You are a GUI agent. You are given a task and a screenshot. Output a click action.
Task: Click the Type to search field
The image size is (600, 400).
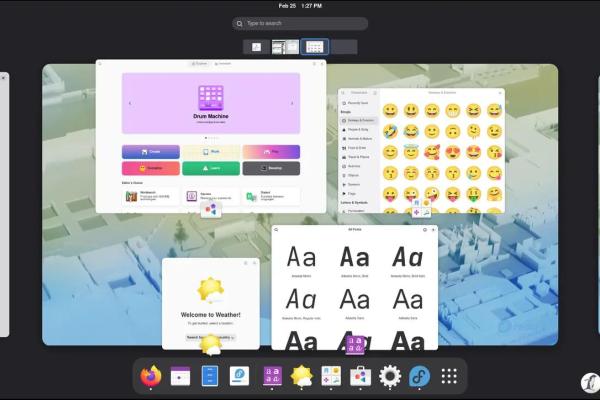pyautogui.click(x=300, y=23)
